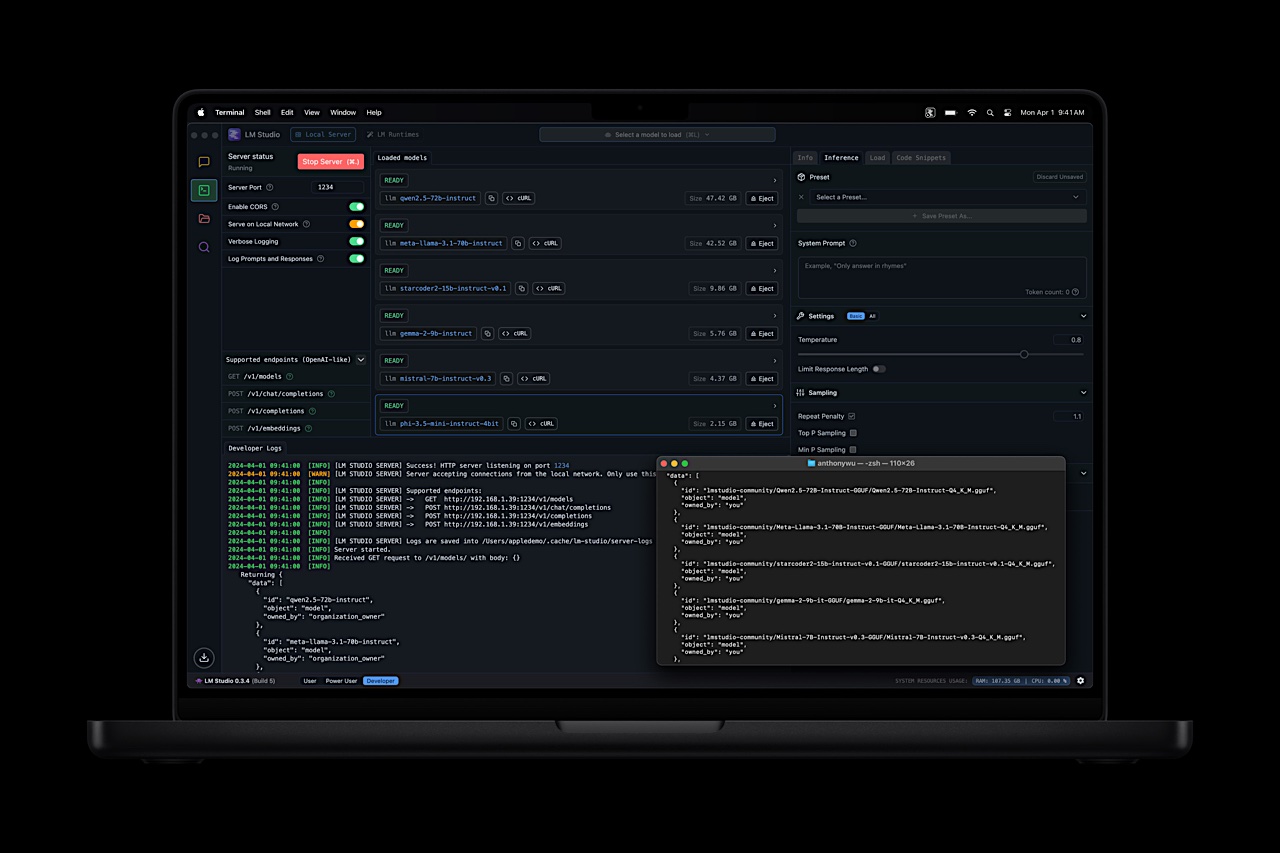Check the Top P Sampling checkbox
The image size is (1280, 853).
853,433
